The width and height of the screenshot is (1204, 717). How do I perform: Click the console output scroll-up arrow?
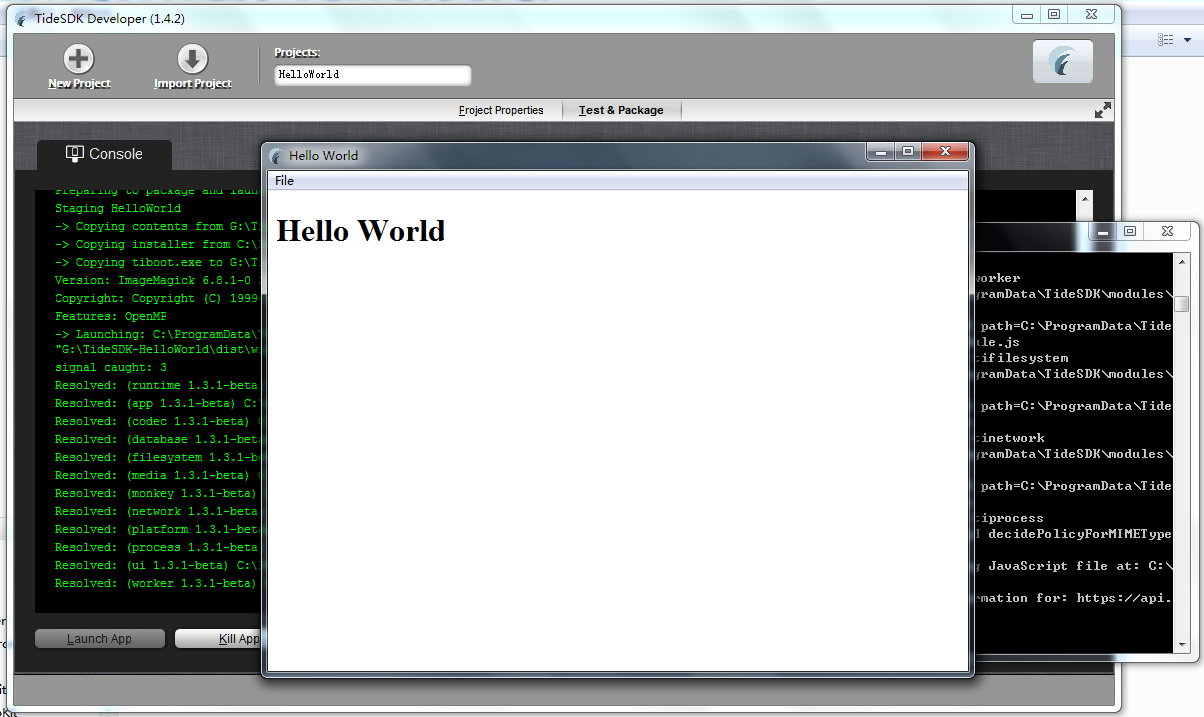coord(1084,199)
